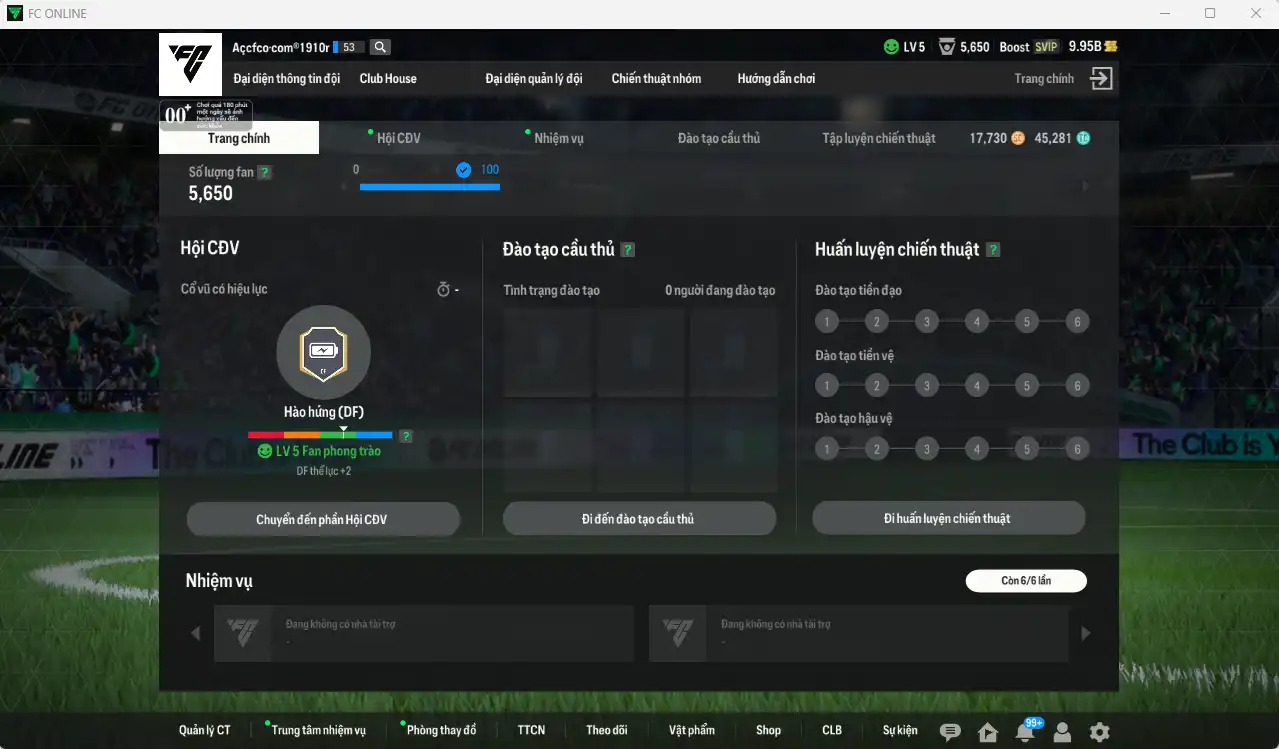Click the Đi huấn luyện chiến thuật button

[948, 518]
